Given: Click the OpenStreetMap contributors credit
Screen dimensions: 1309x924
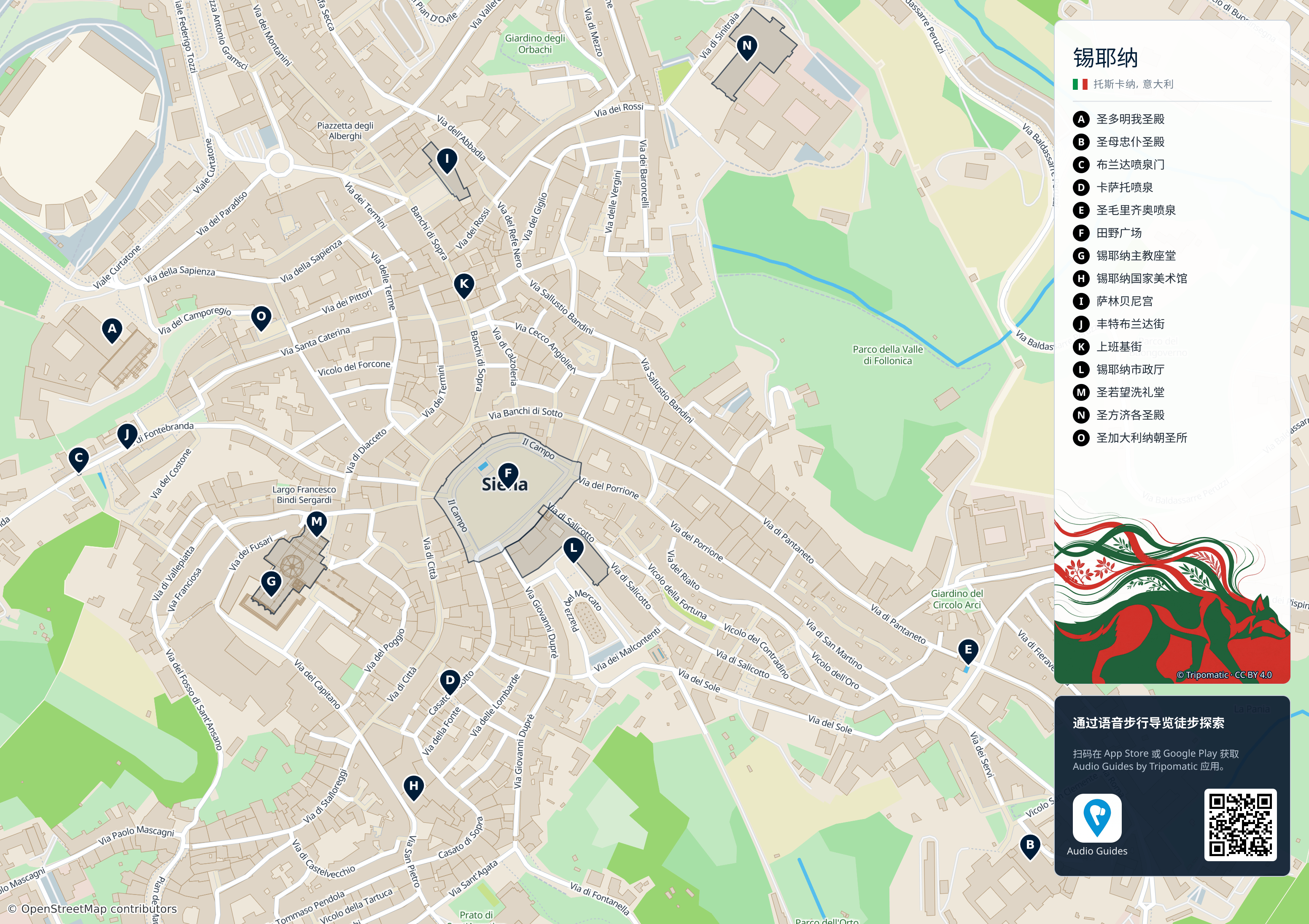Looking at the screenshot, I should tap(92, 908).
